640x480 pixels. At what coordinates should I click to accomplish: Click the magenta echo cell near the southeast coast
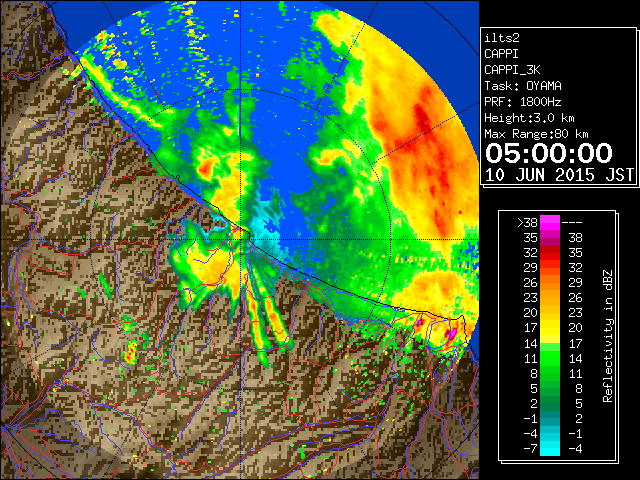coord(451,333)
